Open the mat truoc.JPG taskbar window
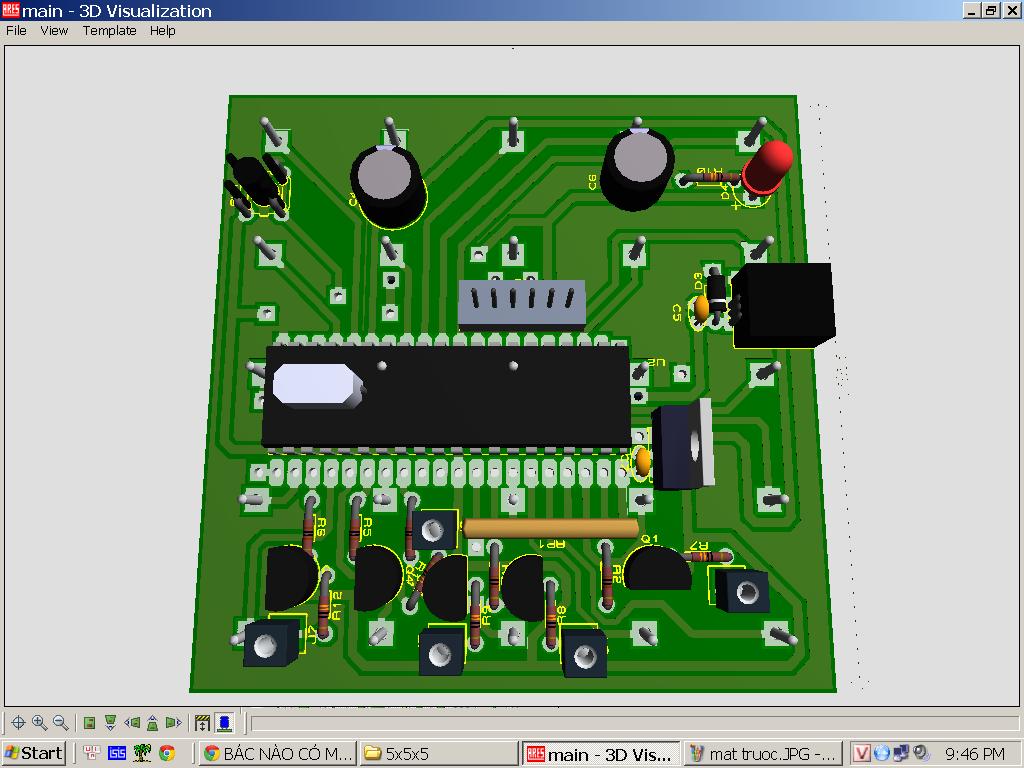Viewport: 1024px width, 768px height. pos(763,754)
